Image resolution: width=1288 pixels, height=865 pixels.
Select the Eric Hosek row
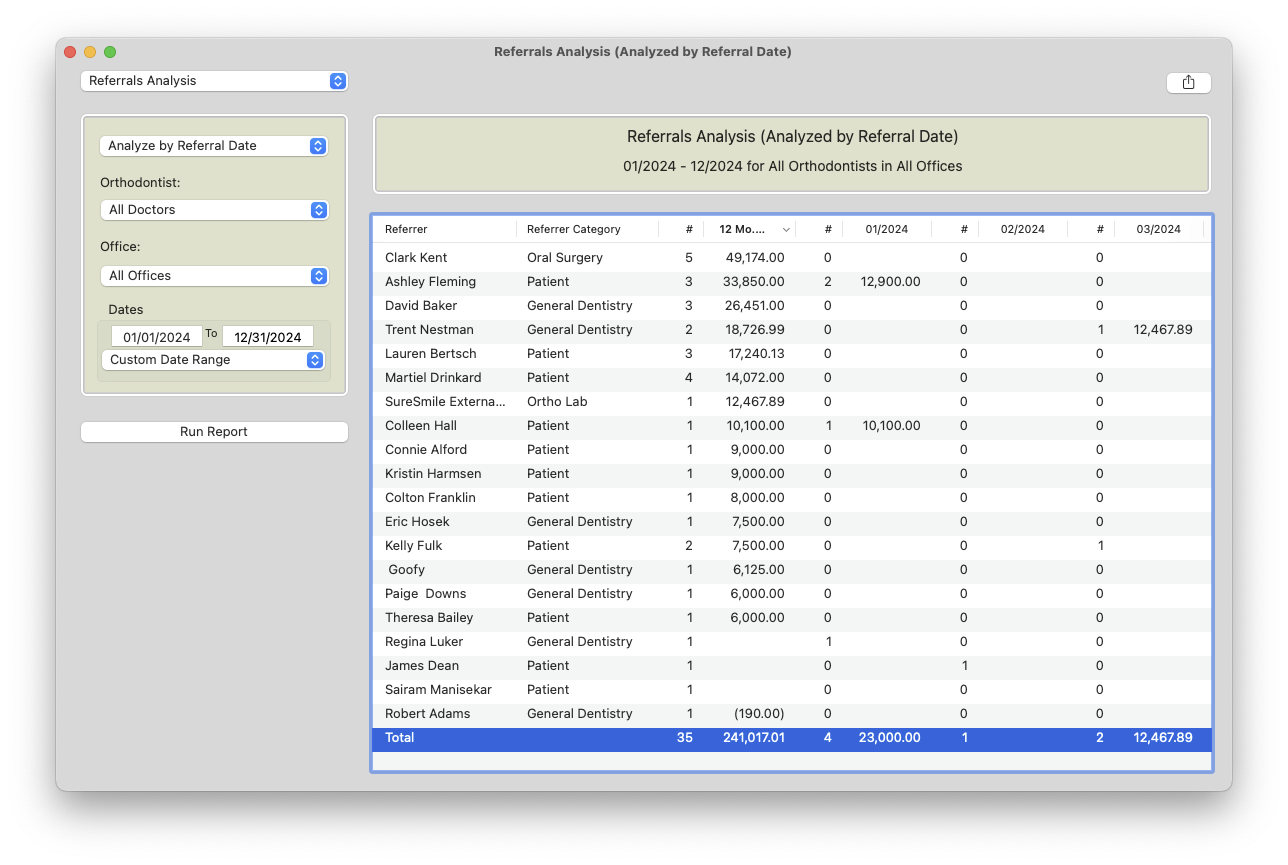tap(792, 522)
